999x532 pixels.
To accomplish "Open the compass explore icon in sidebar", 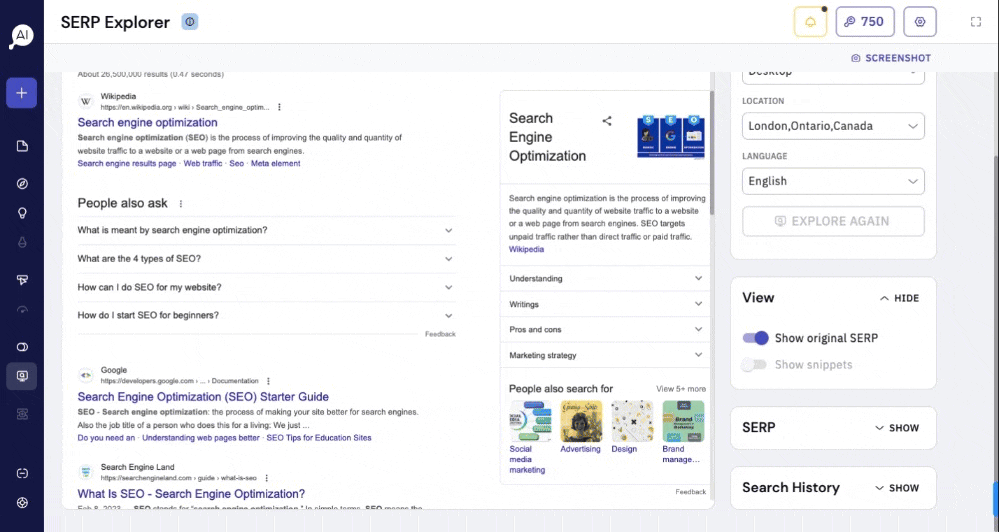I will 22,183.
